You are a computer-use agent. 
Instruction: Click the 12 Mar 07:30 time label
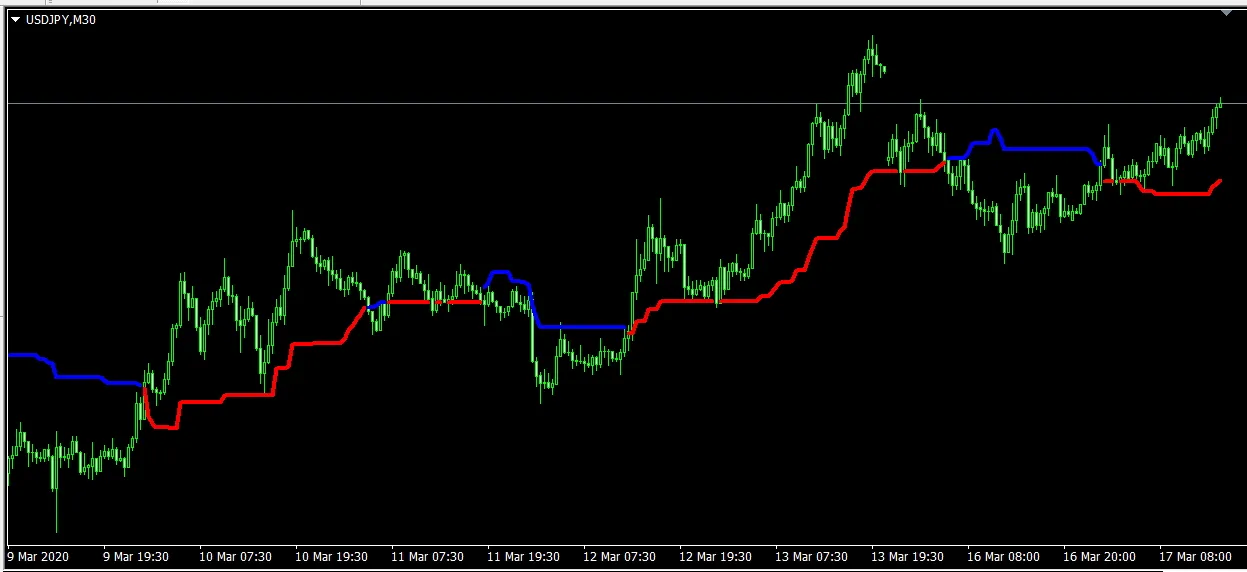click(x=619, y=556)
